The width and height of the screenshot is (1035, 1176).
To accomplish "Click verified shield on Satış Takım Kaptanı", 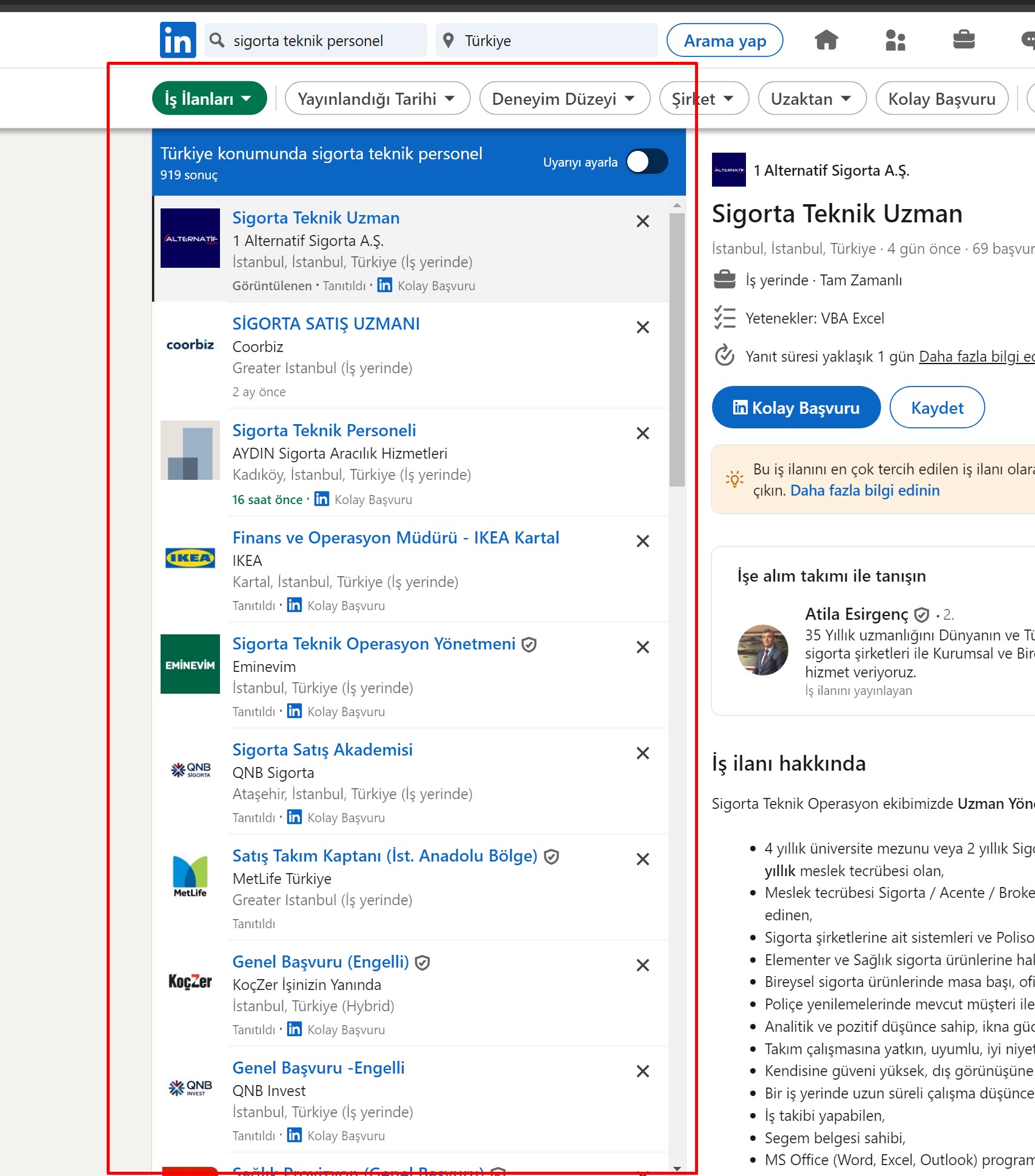I will 551,857.
